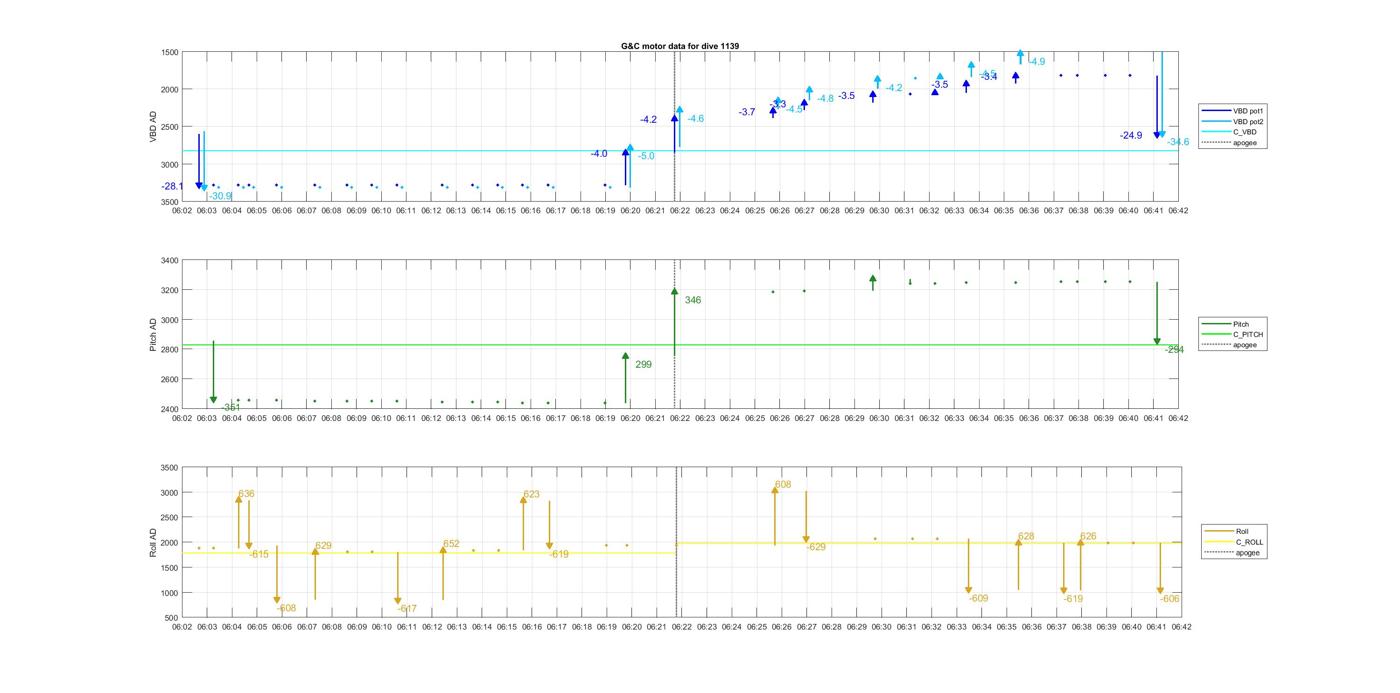Click the '623' roll data label

(531, 494)
